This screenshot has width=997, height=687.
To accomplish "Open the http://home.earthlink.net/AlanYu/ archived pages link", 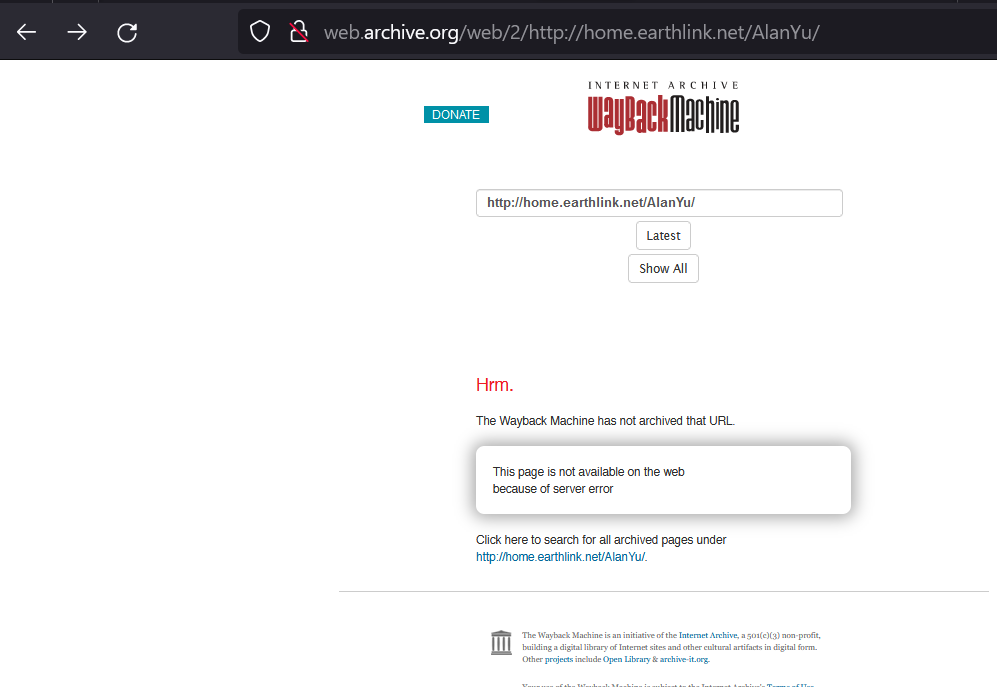I will pos(561,557).
